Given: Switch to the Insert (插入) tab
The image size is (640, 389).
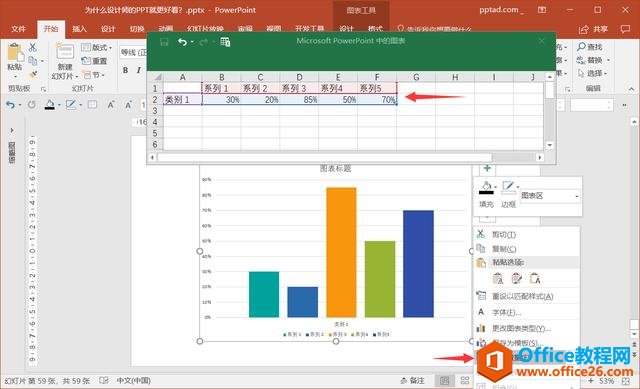Looking at the screenshot, I should click(79, 29).
